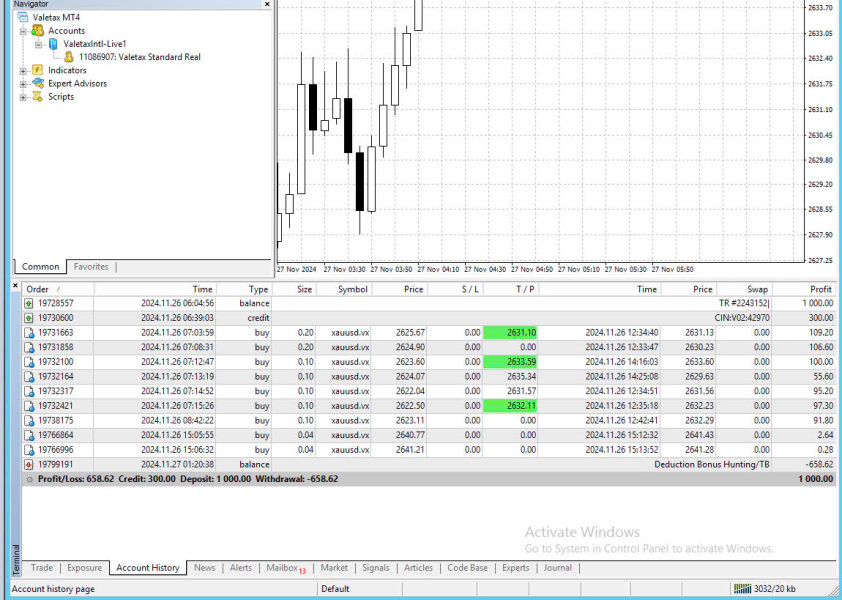The height and width of the screenshot is (600, 842).
Task: Sort by the Profit column header
Action: tap(804, 289)
